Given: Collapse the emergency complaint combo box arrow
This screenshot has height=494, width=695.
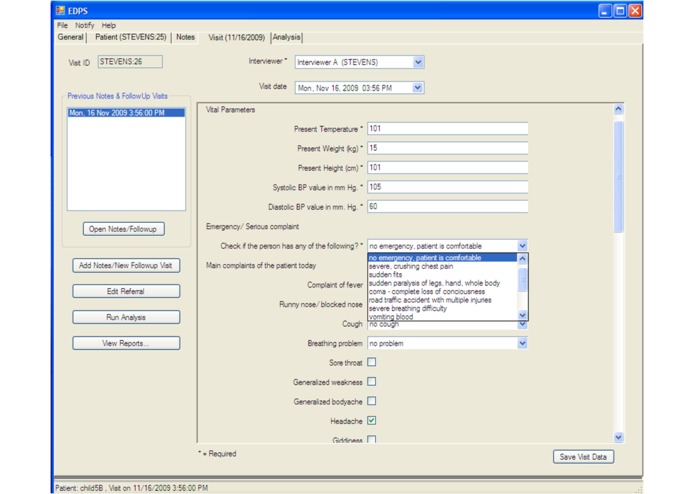Looking at the screenshot, I should point(522,246).
